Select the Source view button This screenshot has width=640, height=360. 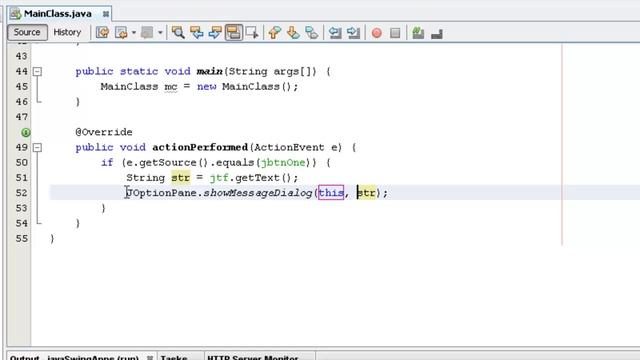pyautogui.click(x=27, y=32)
